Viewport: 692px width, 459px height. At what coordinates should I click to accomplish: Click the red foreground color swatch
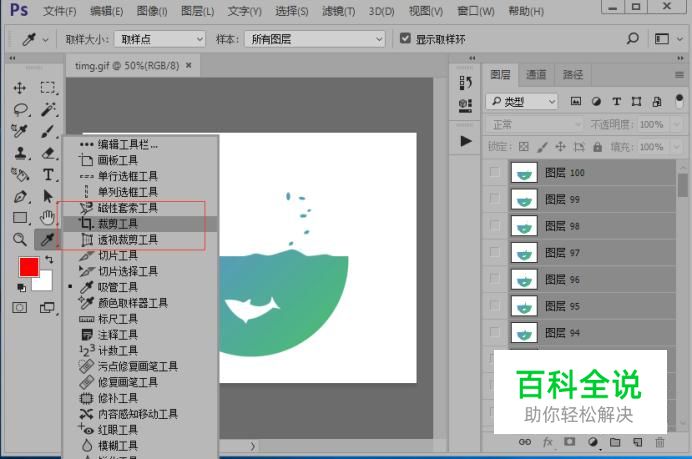[29, 267]
